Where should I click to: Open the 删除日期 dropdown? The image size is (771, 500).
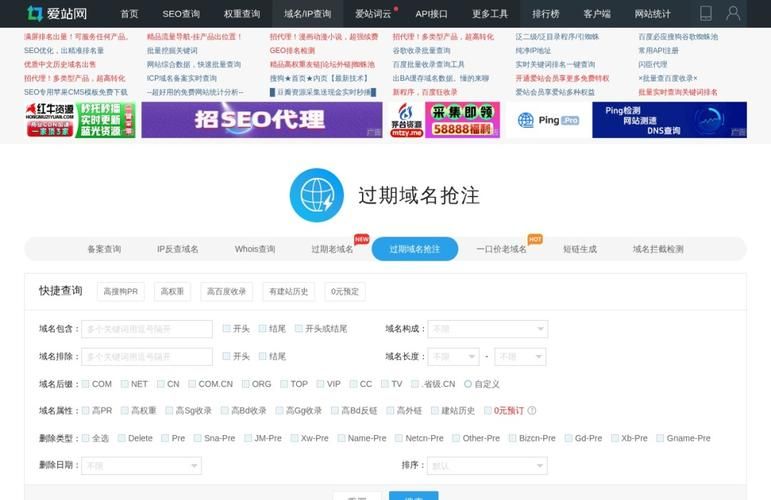click(x=142, y=466)
